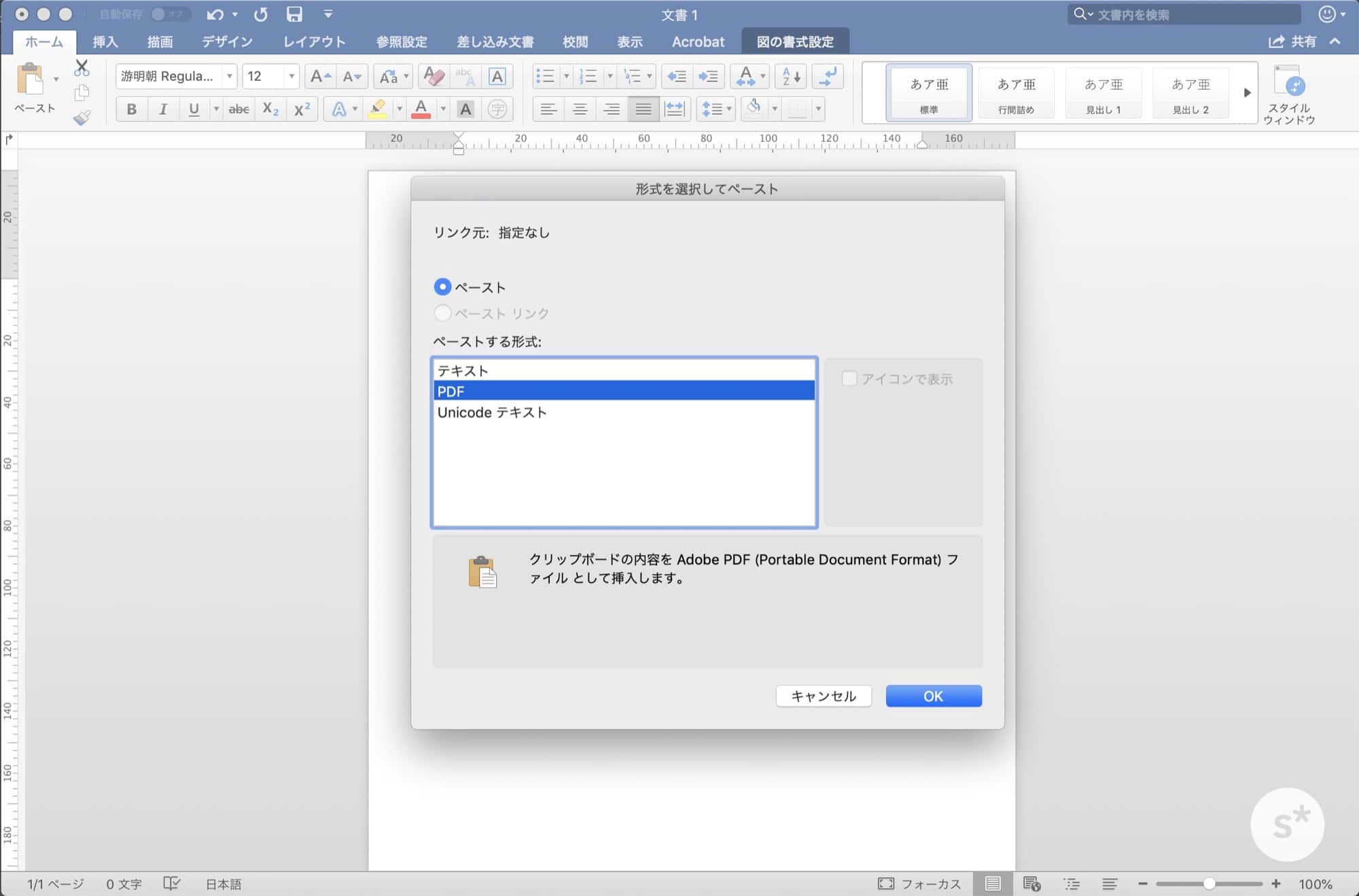Viewport: 1359px width, 896px height.
Task: Click zoom in plus button
Action: (1275, 883)
